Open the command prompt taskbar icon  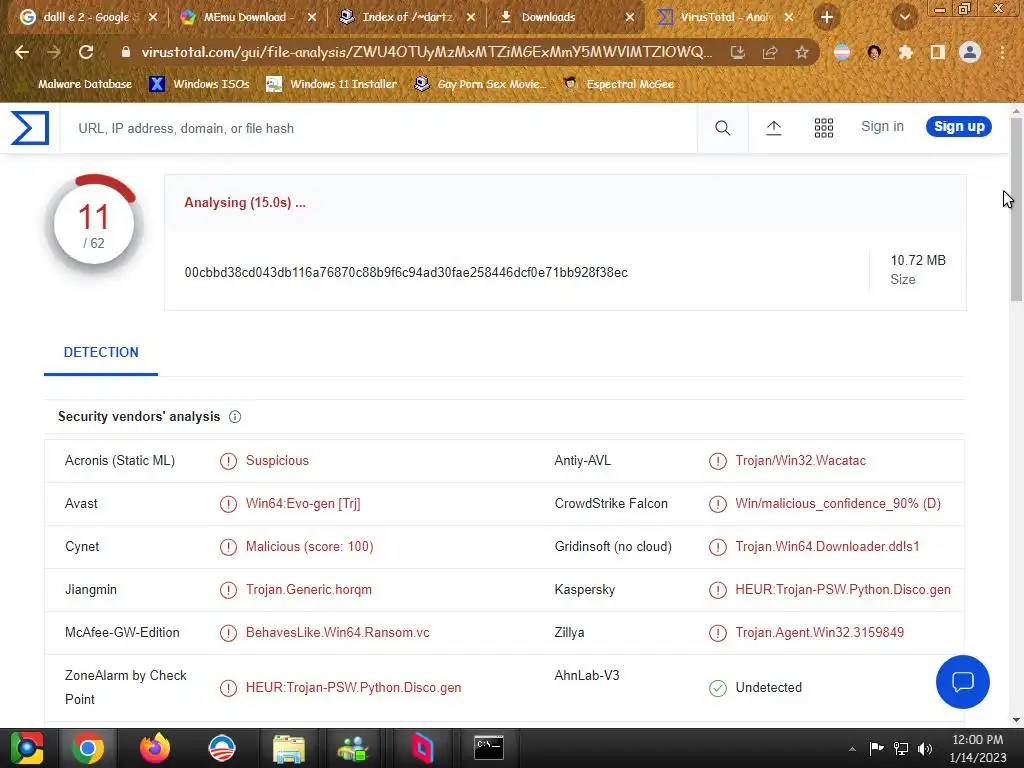coord(488,748)
